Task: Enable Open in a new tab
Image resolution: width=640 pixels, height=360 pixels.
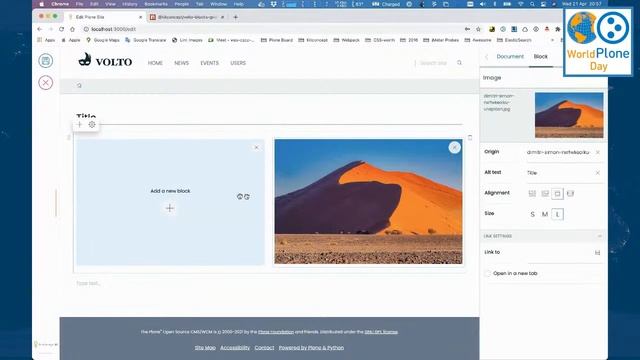Action: click(487, 273)
